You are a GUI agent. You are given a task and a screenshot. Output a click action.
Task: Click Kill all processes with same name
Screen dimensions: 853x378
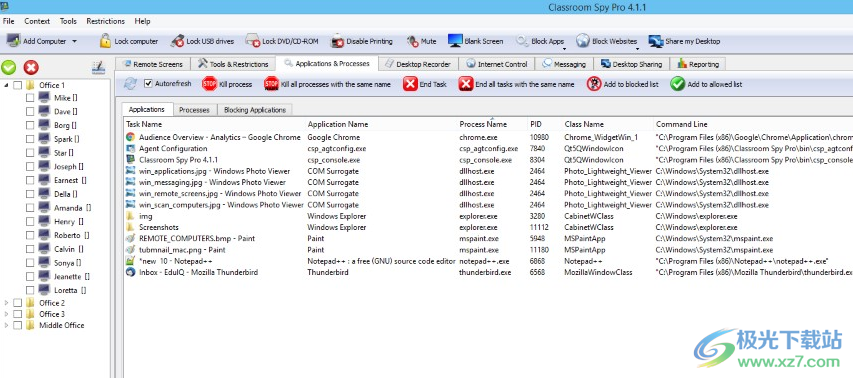pos(327,84)
